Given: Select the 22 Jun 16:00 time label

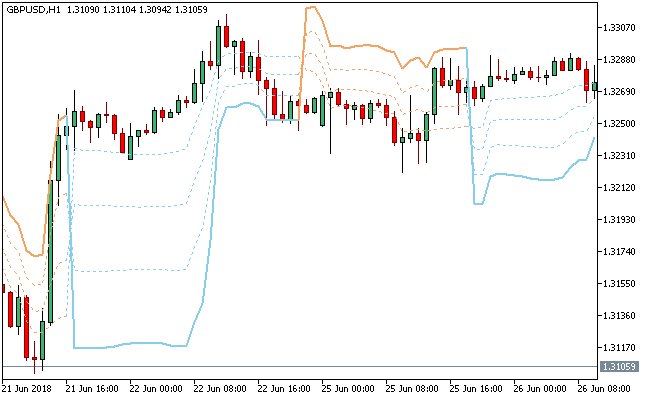Looking at the screenshot, I should pyautogui.click(x=286, y=388).
